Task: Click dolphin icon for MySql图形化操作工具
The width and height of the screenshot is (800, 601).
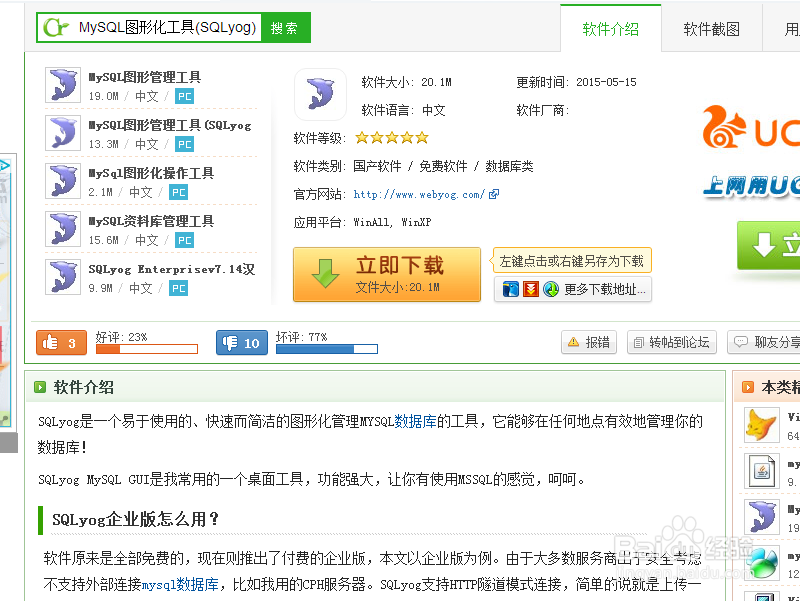Action: coord(63,181)
